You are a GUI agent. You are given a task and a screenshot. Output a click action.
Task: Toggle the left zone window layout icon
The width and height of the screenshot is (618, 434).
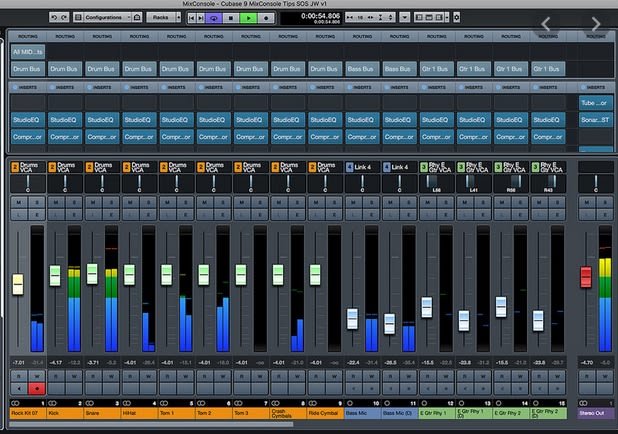coord(419,17)
